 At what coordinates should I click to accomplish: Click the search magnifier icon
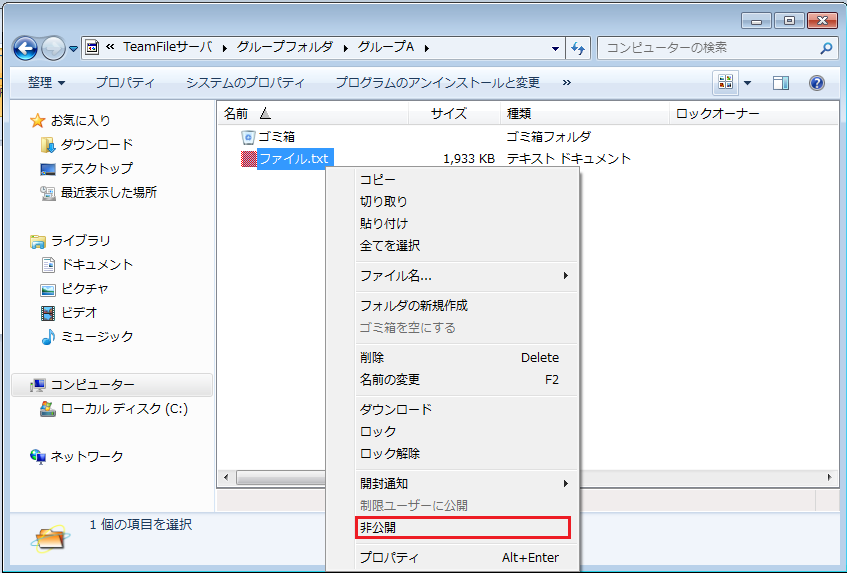click(x=826, y=47)
